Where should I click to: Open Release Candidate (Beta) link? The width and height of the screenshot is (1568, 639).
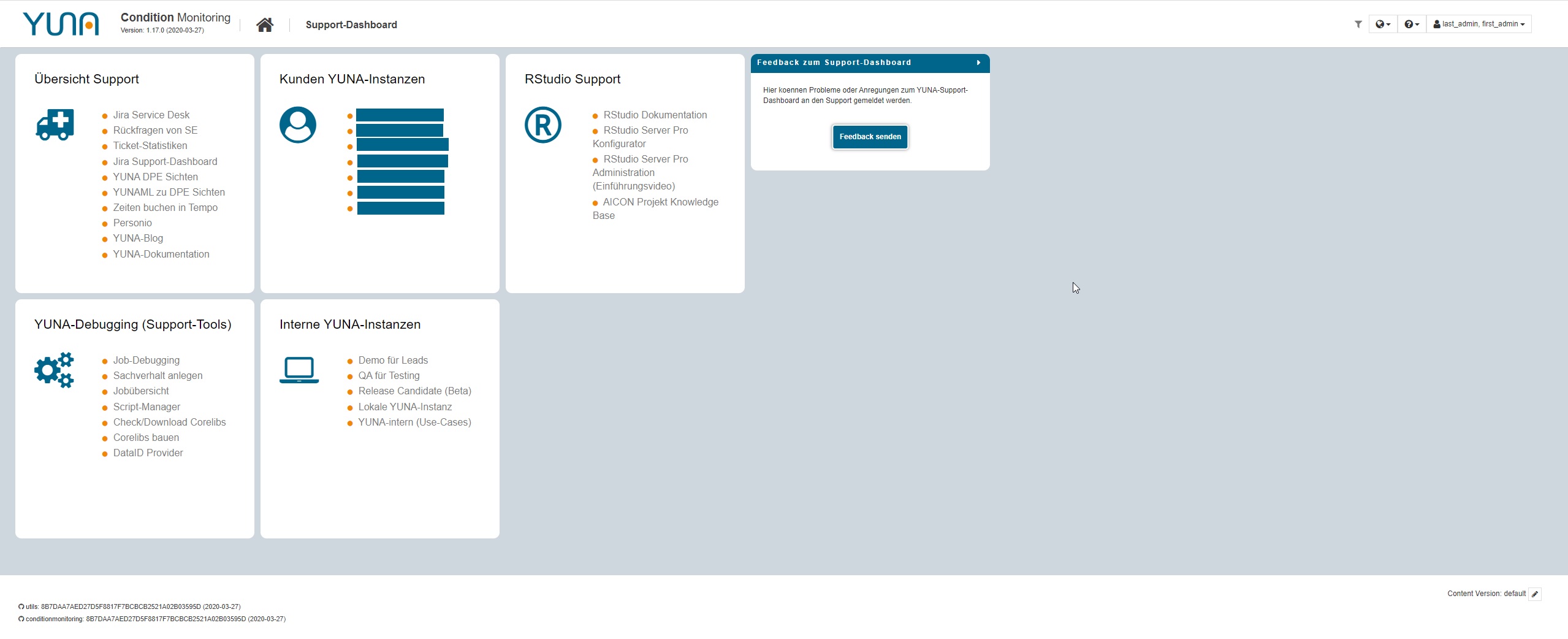(414, 391)
